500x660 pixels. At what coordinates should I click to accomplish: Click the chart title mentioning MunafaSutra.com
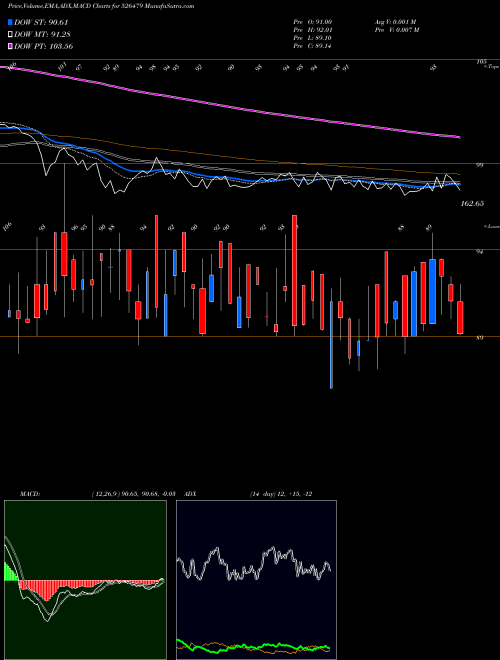tap(101, 6)
